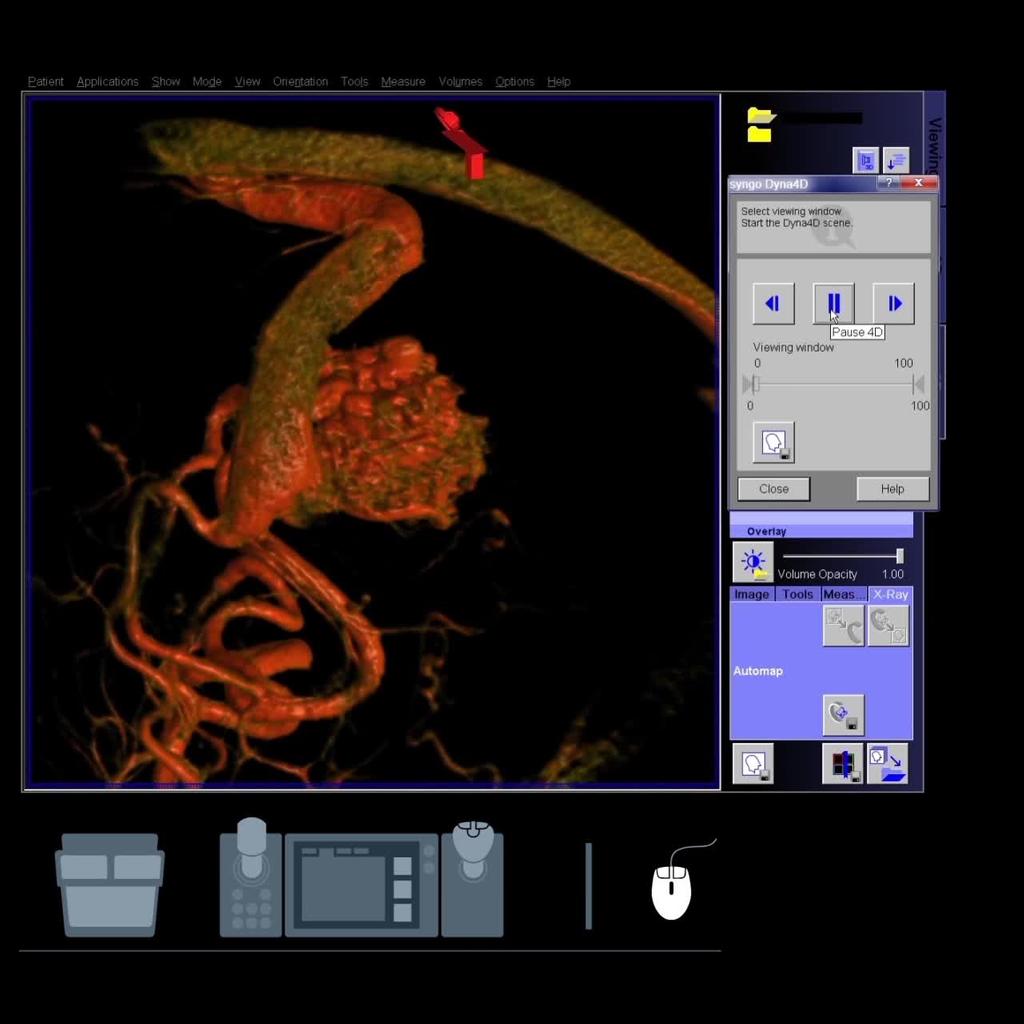
Task: Click the 3D volume icon below the folder
Action: click(x=865, y=160)
